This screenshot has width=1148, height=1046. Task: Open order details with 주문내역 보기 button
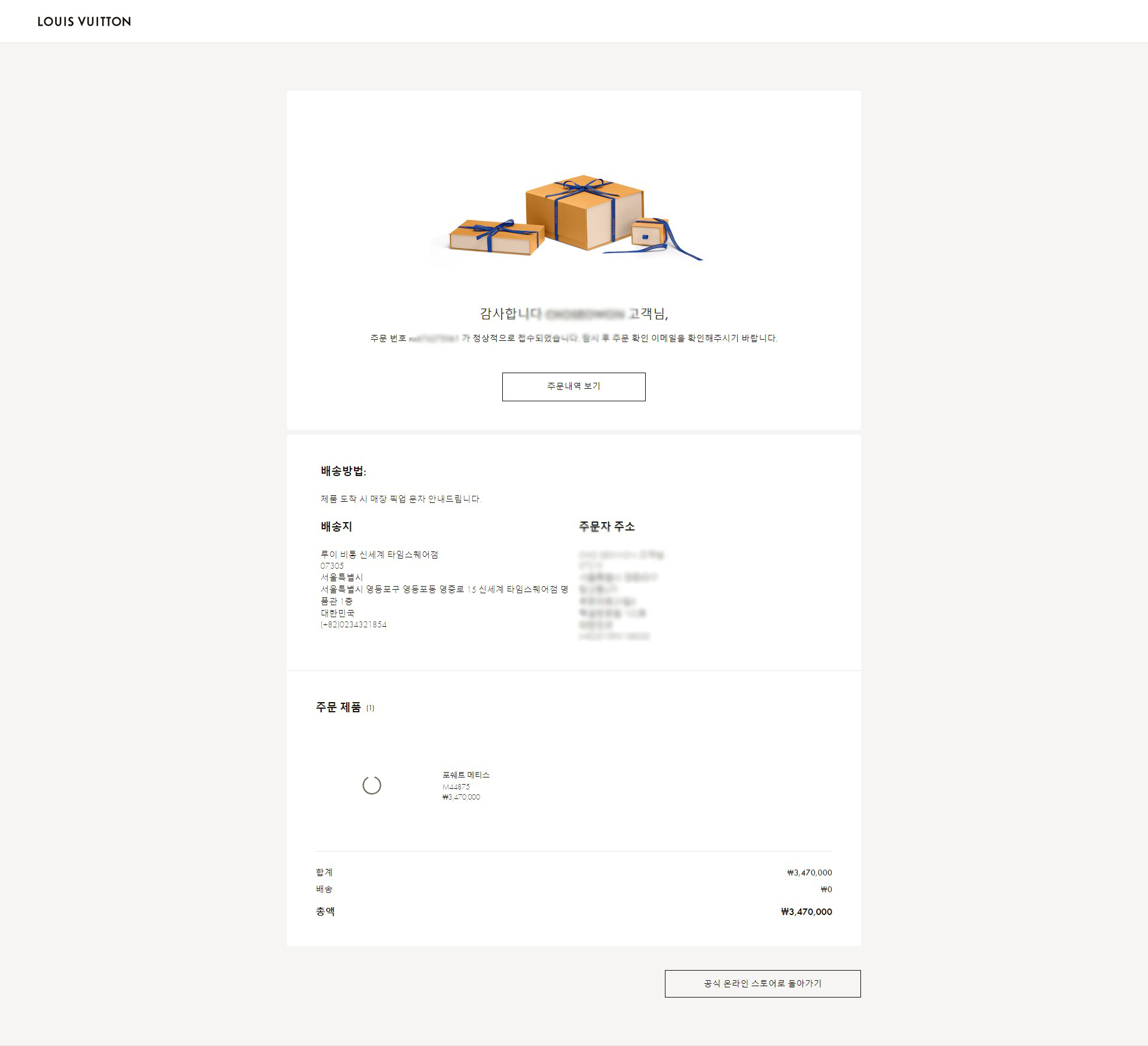573,386
